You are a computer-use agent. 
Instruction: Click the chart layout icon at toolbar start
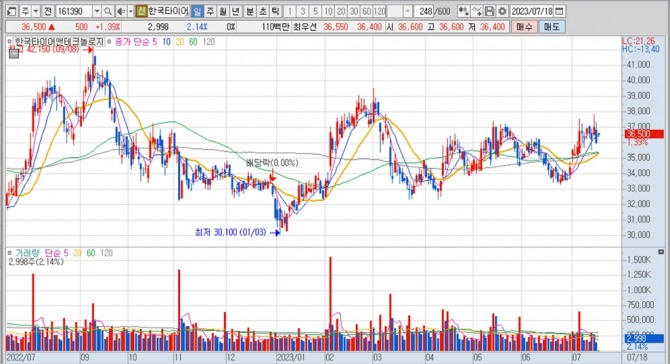[12, 11]
